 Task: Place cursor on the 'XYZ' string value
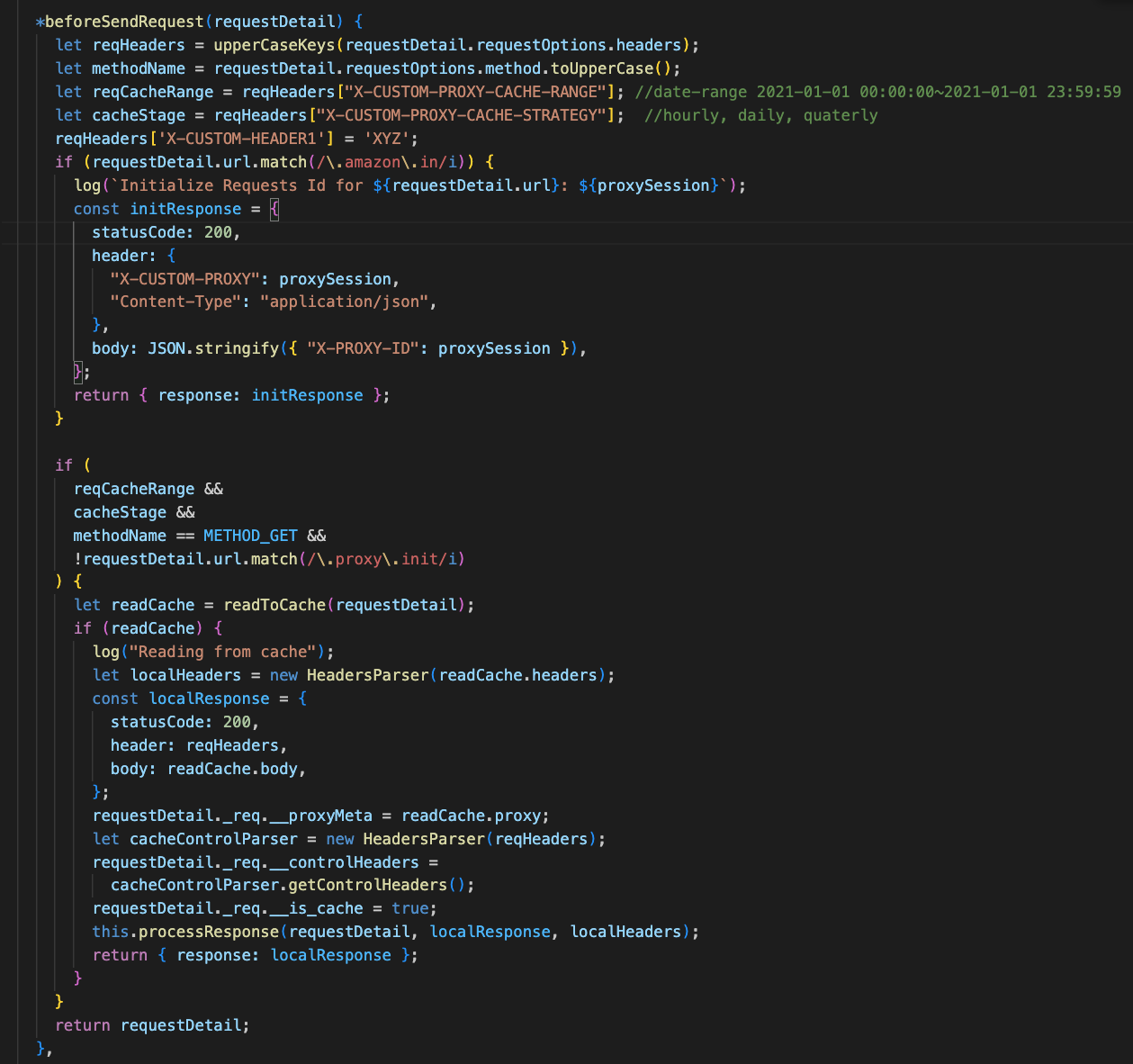(x=387, y=139)
